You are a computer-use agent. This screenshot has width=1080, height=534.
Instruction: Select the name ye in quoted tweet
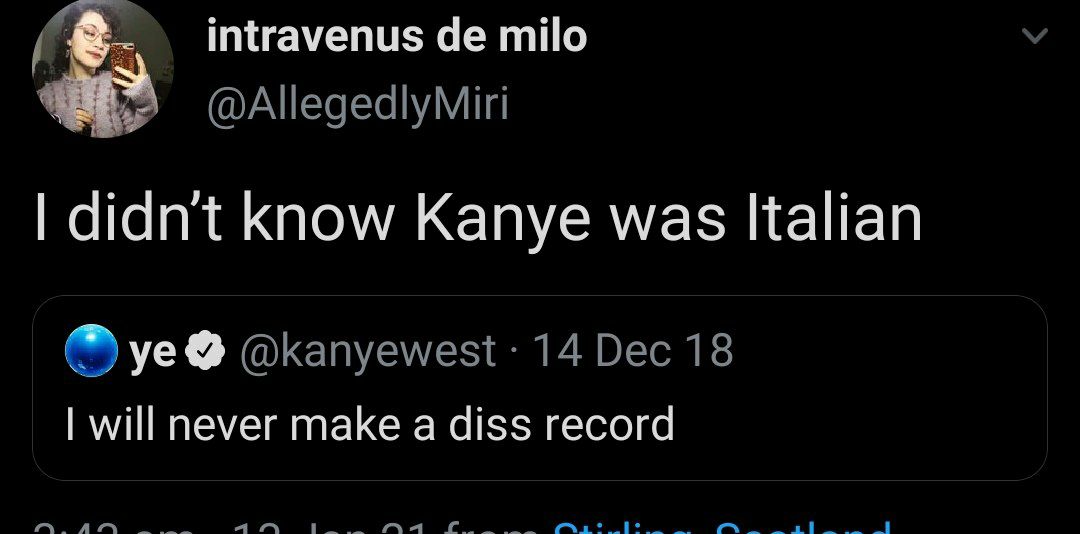click(x=153, y=351)
